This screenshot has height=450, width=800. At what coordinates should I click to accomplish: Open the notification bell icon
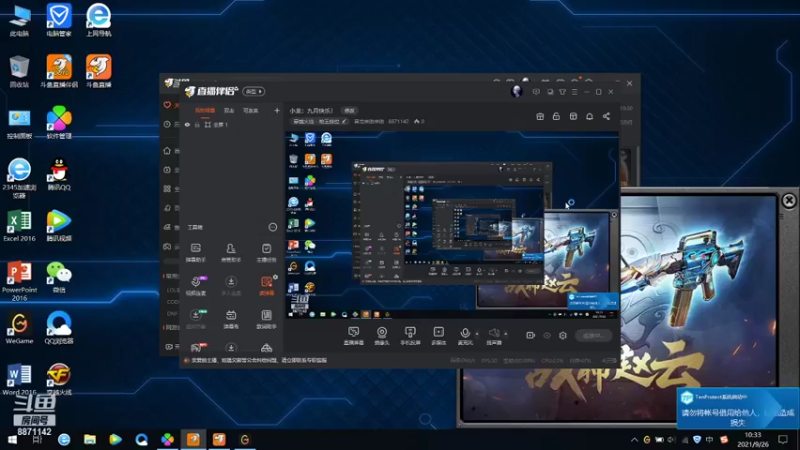tap(589, 116)
